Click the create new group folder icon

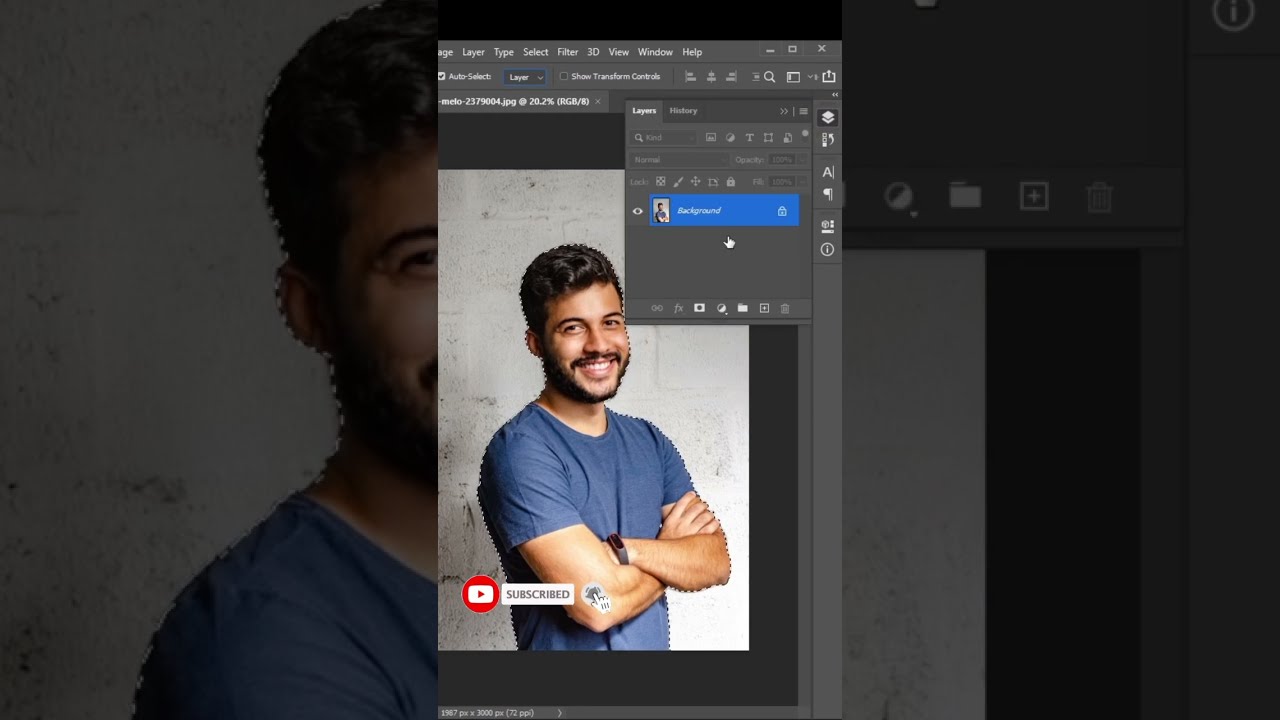pyautogui.click(x=742, y=308)
